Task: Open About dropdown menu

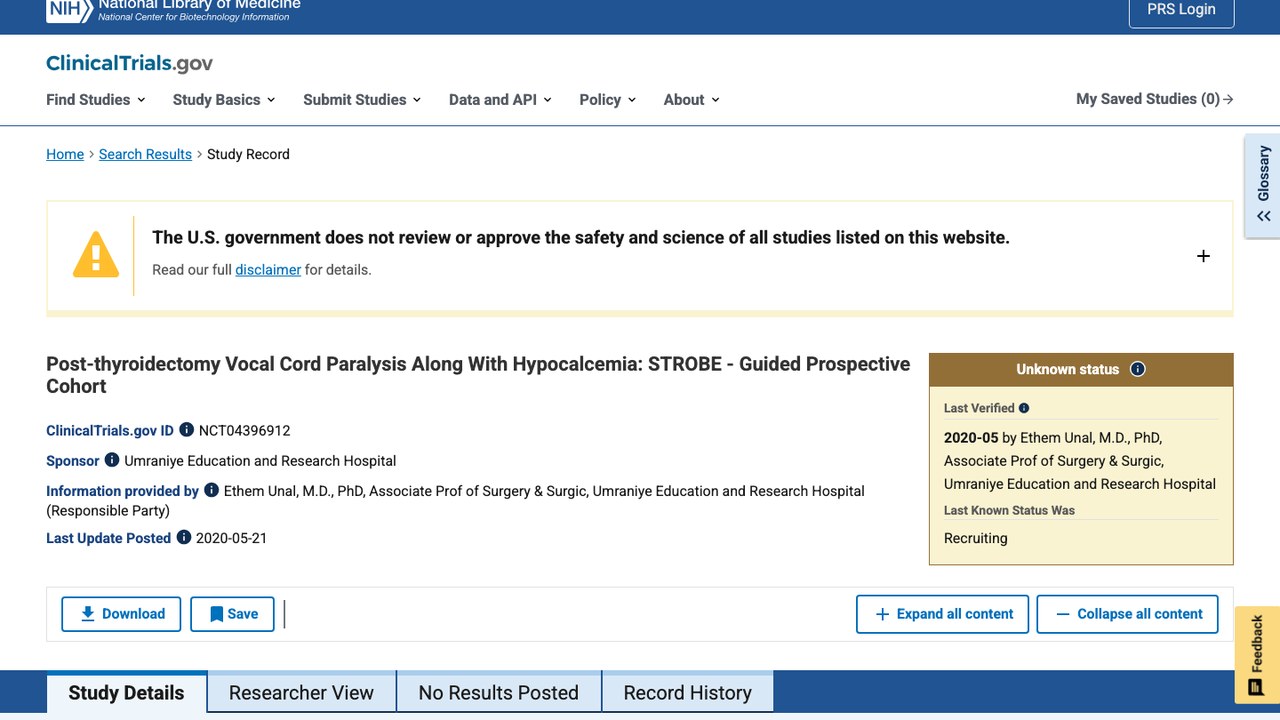Action: (x=692, y=99)
